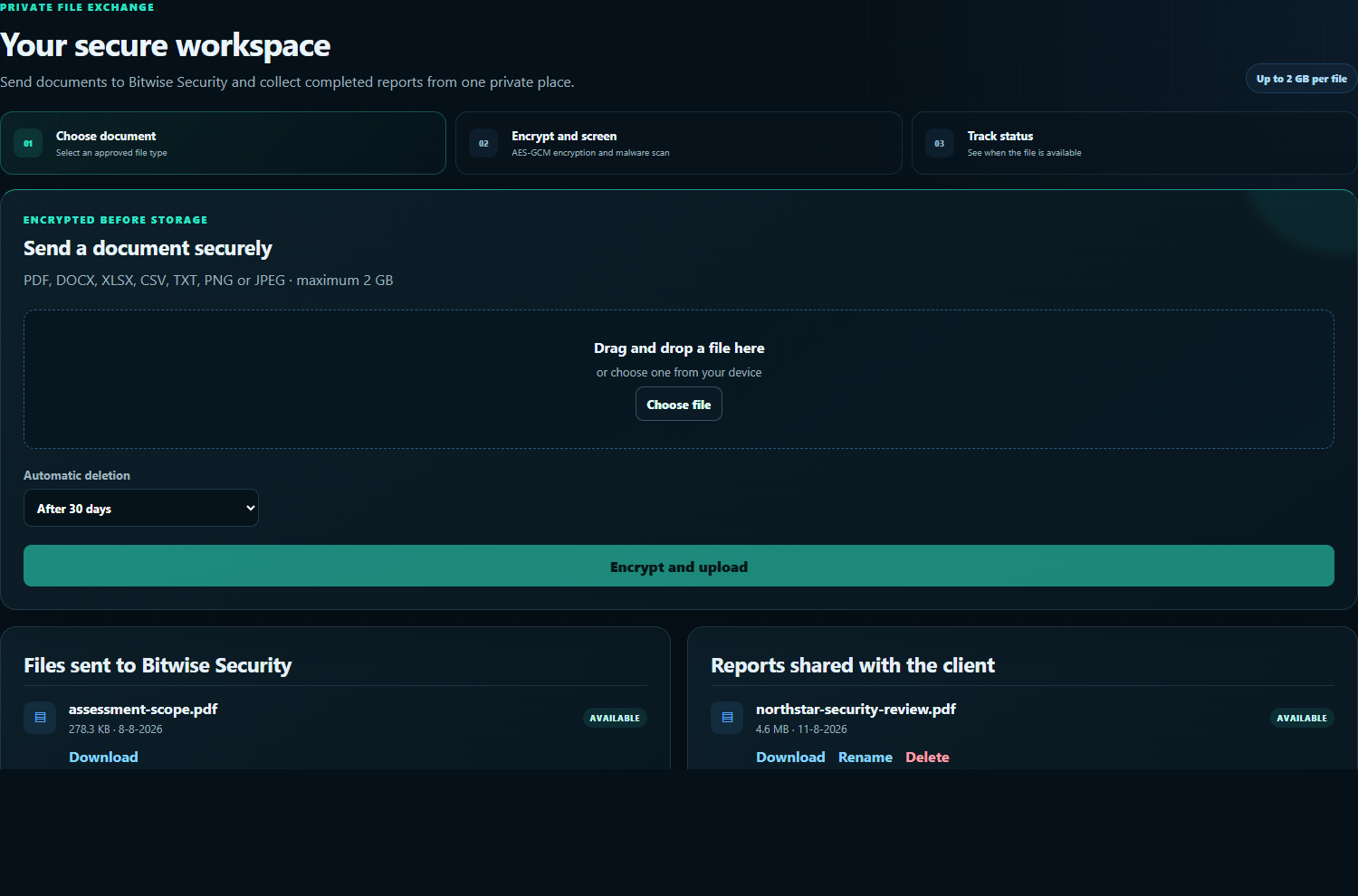Click the '278.3 KB · 8-8-2026' text
This screenshot has width=1358, height=896.
pos(116,729)
